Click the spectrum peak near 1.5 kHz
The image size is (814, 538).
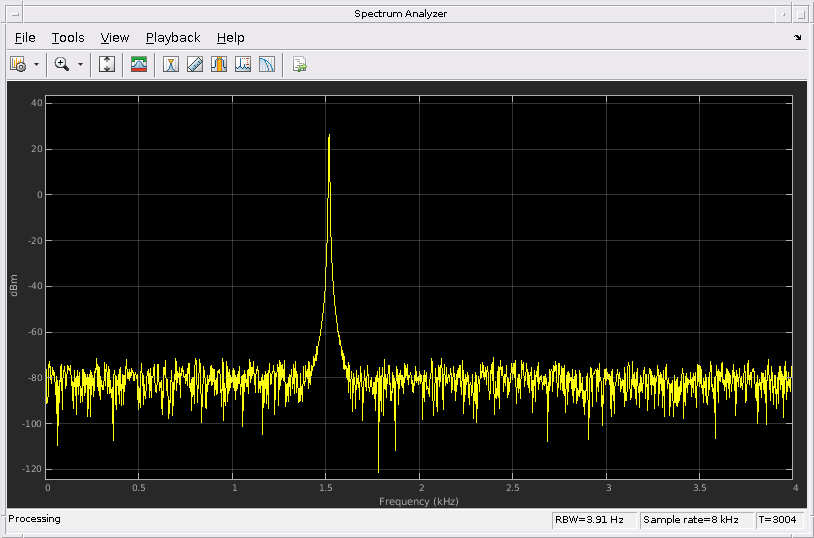click(329, 136)
